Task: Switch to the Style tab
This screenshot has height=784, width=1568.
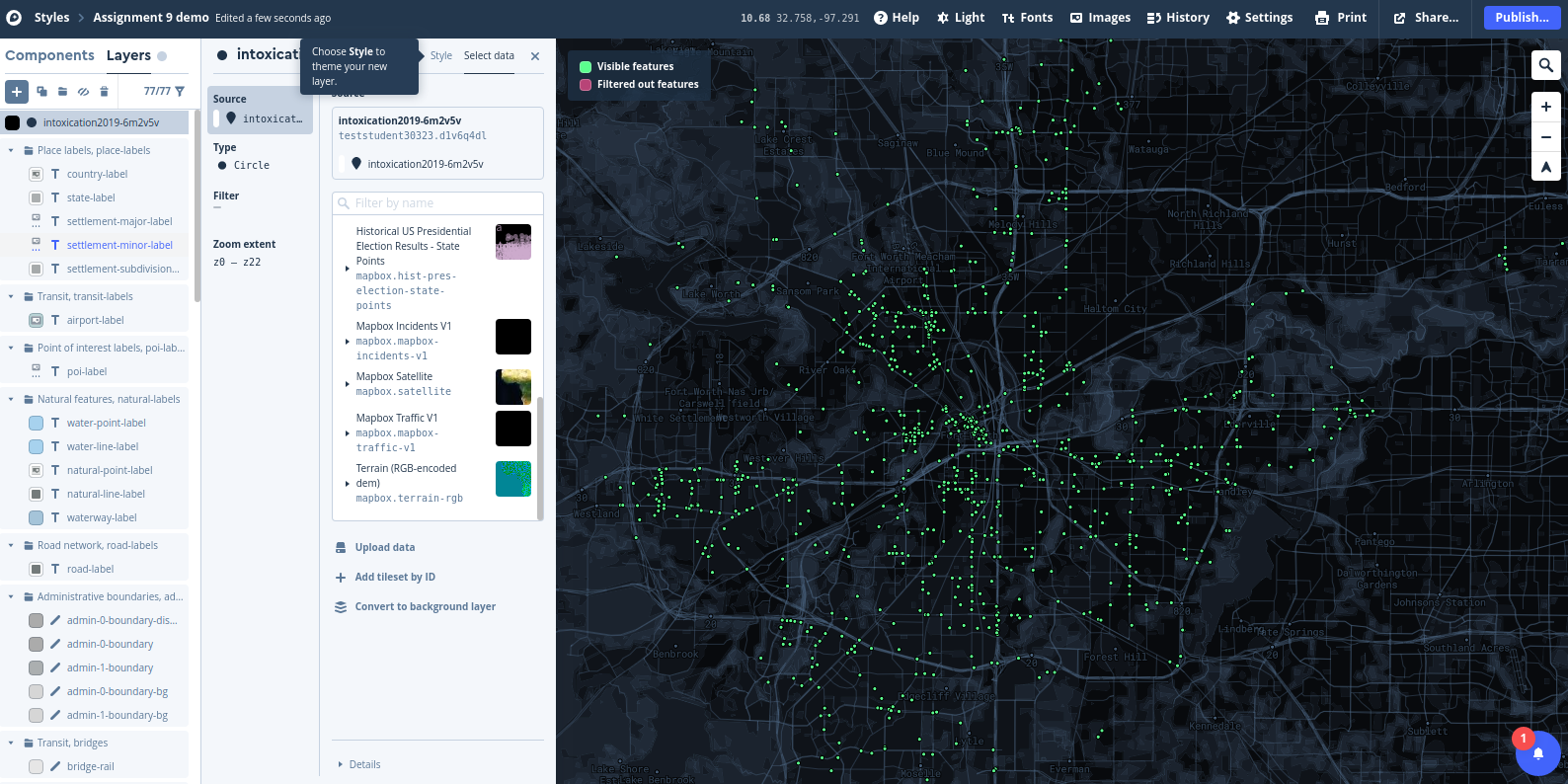Action: click(441, 56)
